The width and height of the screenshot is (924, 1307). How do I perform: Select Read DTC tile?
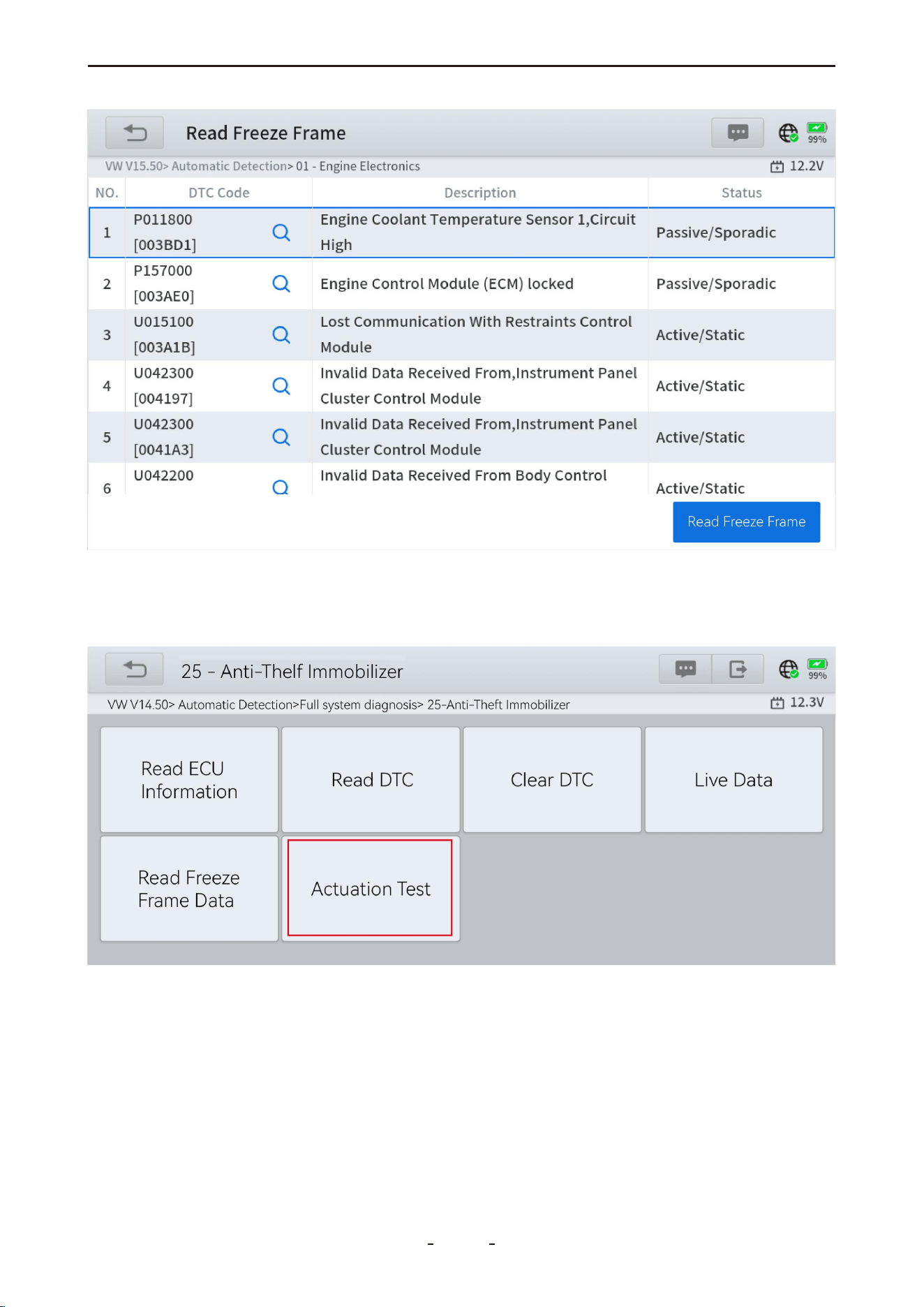(371, 780)
